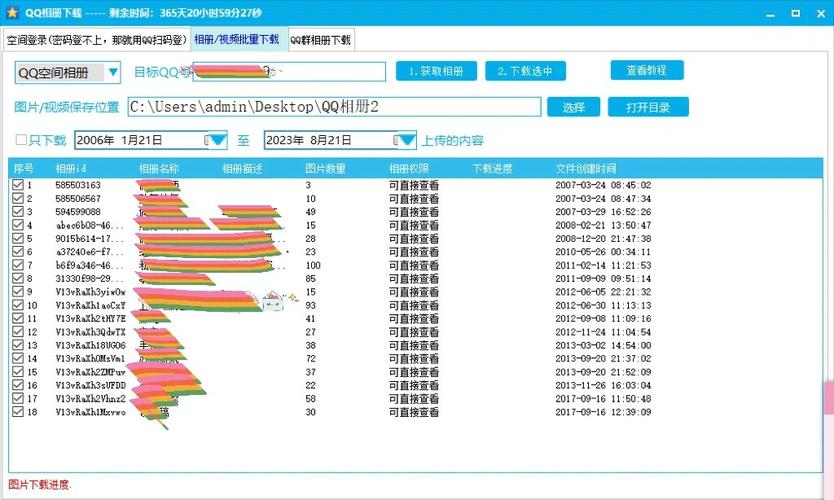Image resolution: width=834 pixels, height=500 pixels.
Task: Toggle checkbox for row 12 V13vRaXh3QdwTX
Action: 18,331
